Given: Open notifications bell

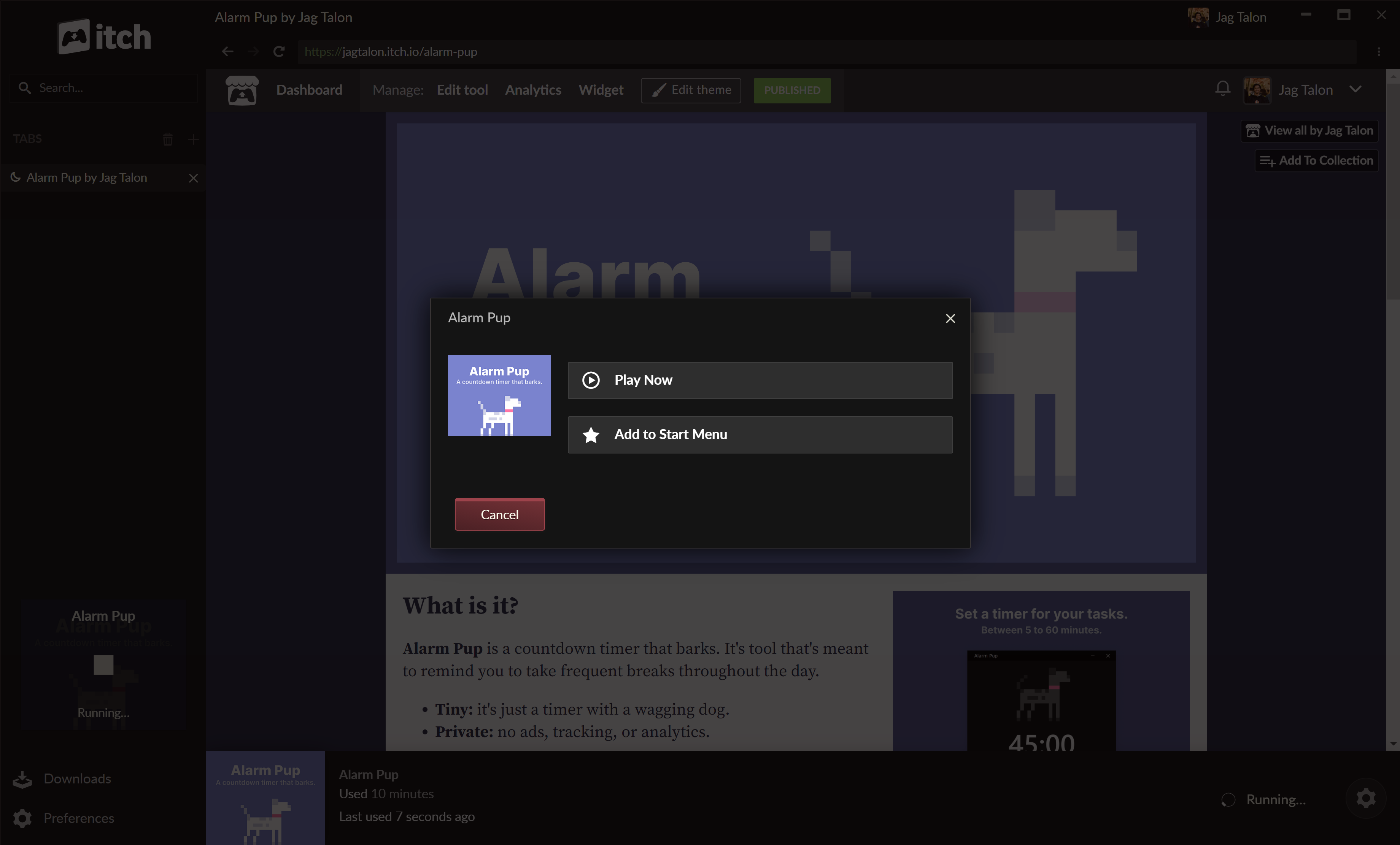Looking at the screenshot, I should coord(1223,89).
